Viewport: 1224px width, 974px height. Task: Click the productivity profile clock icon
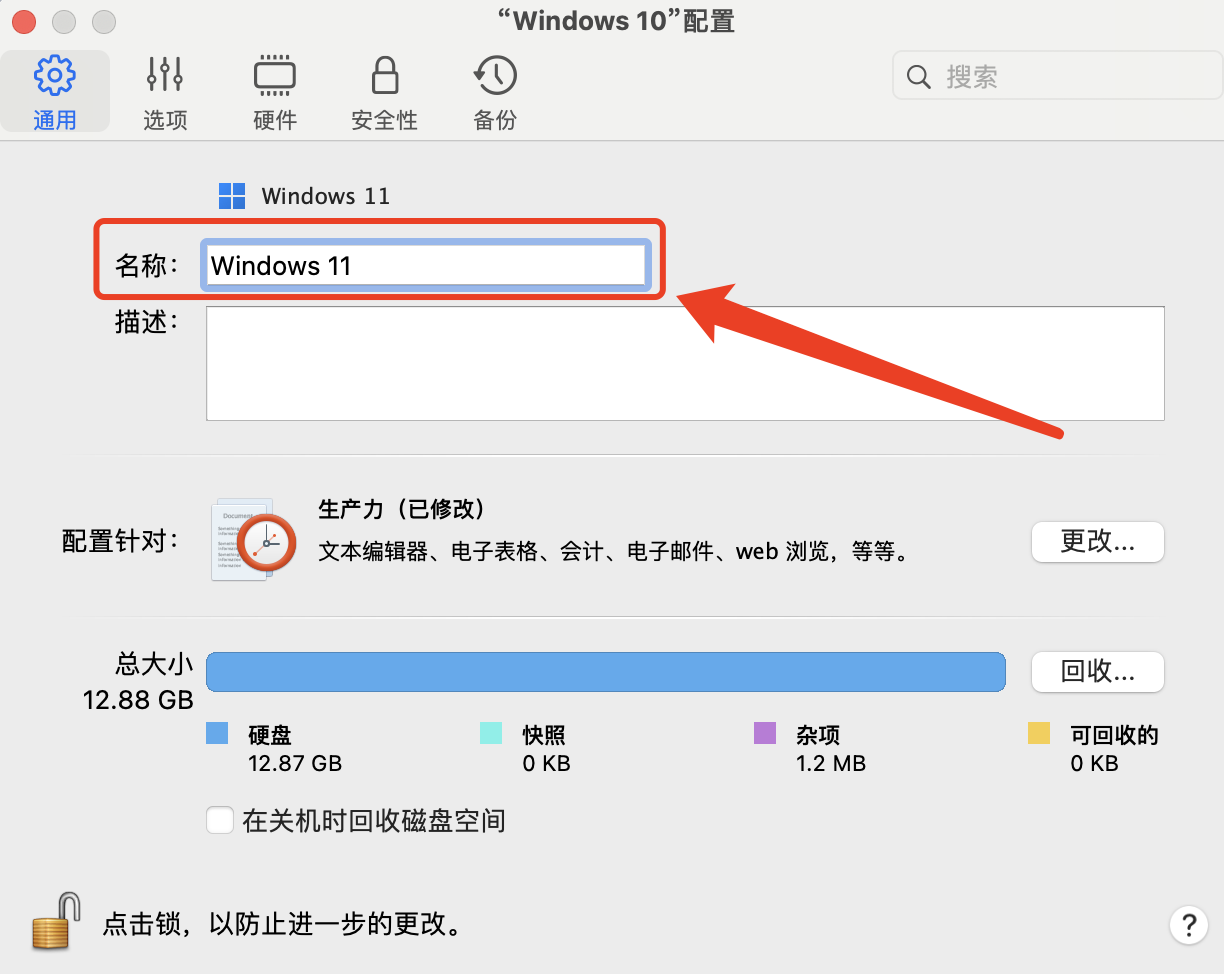(254, 540)
